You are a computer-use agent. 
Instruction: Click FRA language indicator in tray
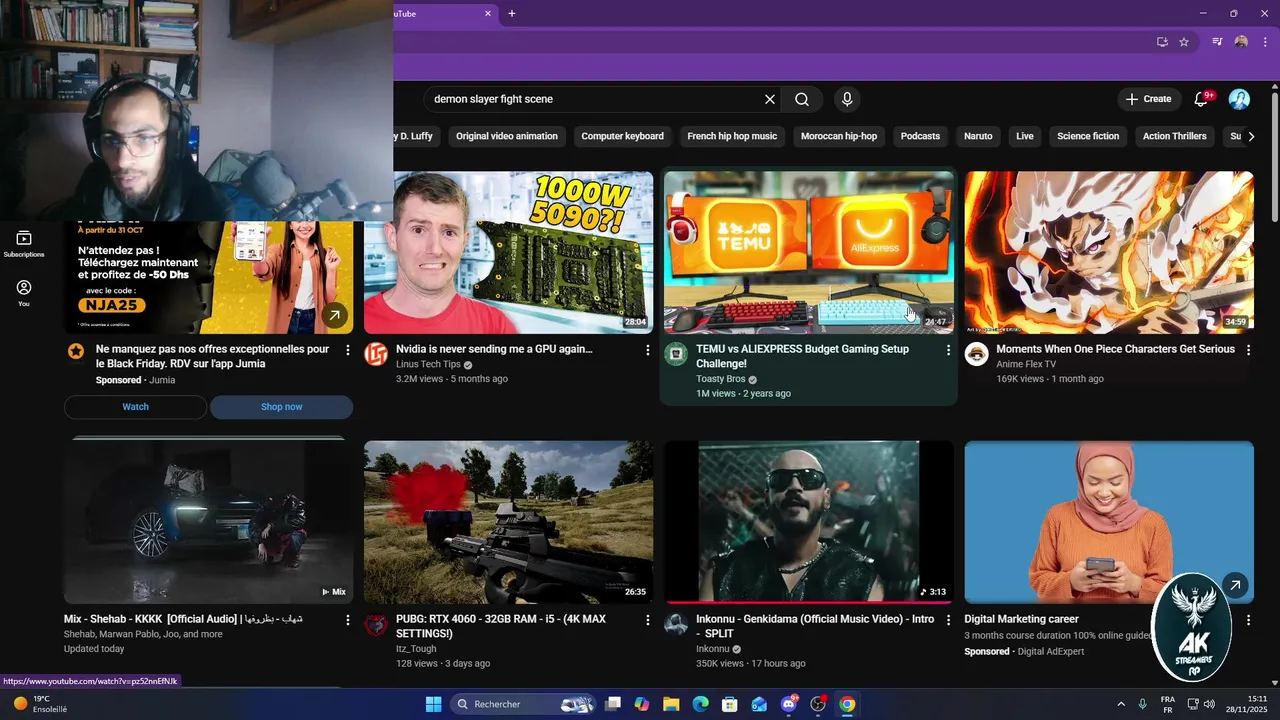tap(1167, 704)
